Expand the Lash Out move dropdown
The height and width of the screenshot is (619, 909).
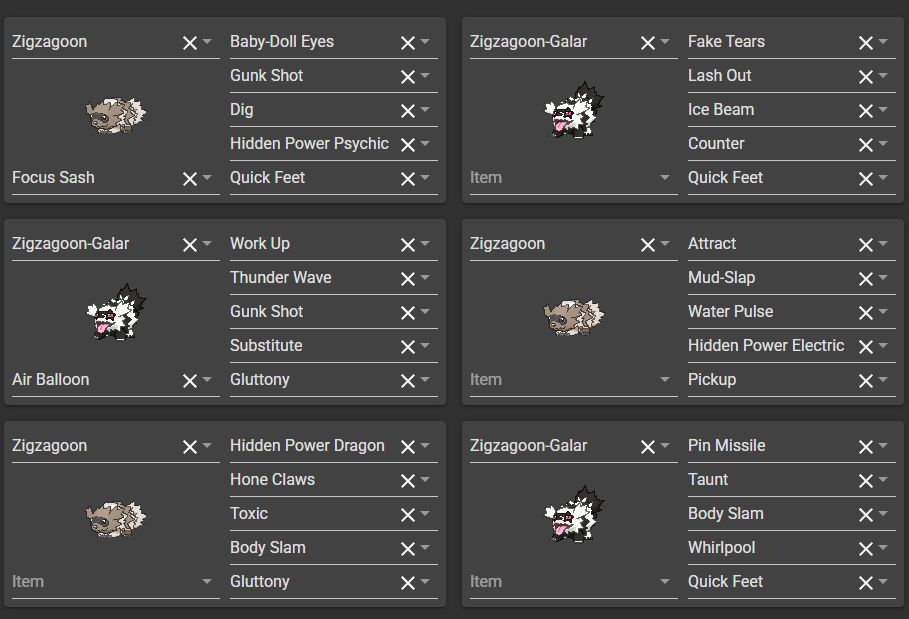coord(884,76)
